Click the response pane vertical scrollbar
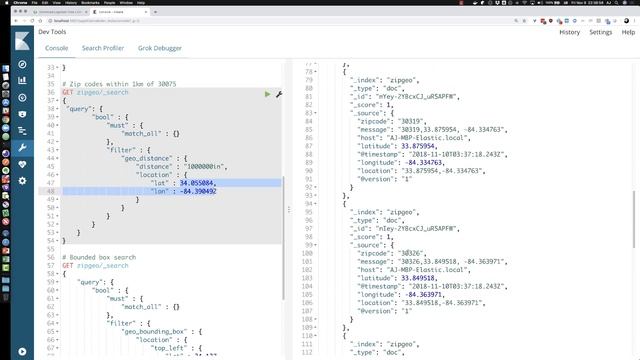 (634, 219)
